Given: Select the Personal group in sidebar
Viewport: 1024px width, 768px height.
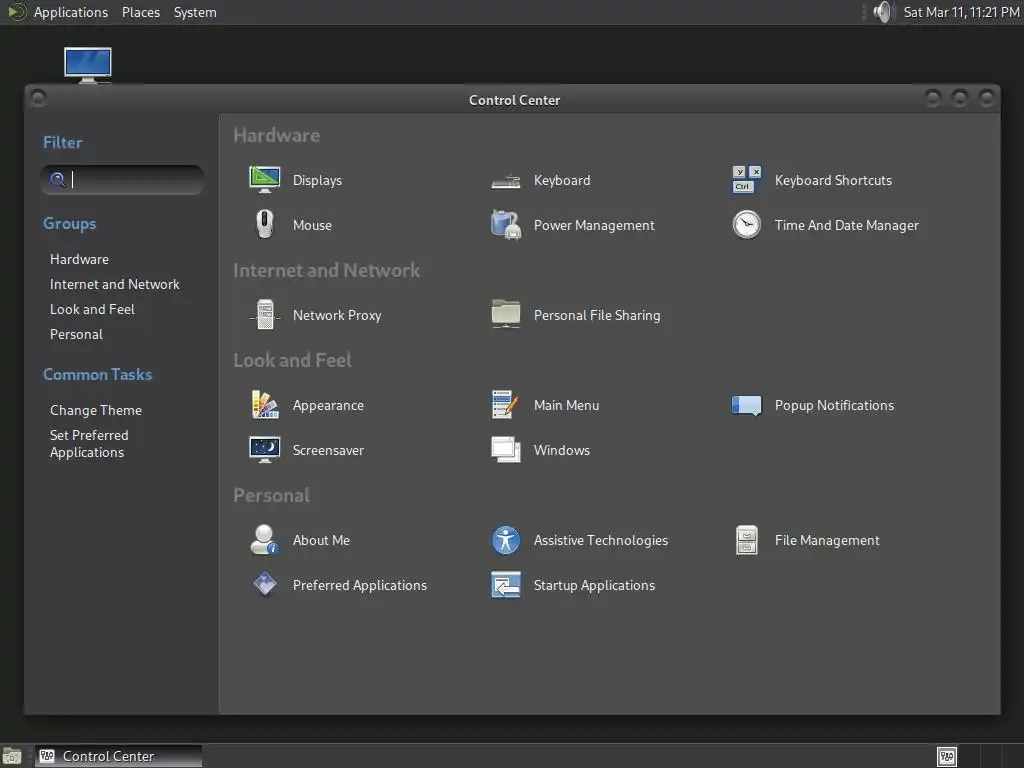Looking at the screenshot, I should 76,334.
